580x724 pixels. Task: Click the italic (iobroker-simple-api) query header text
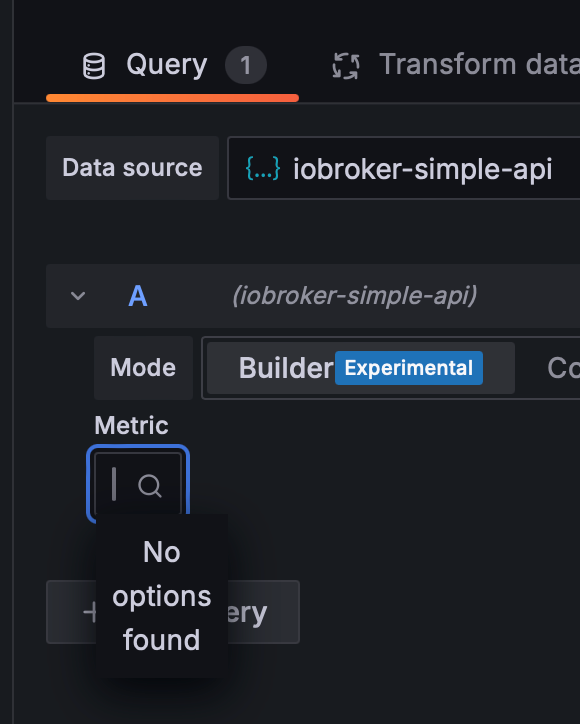coord(355,296)
